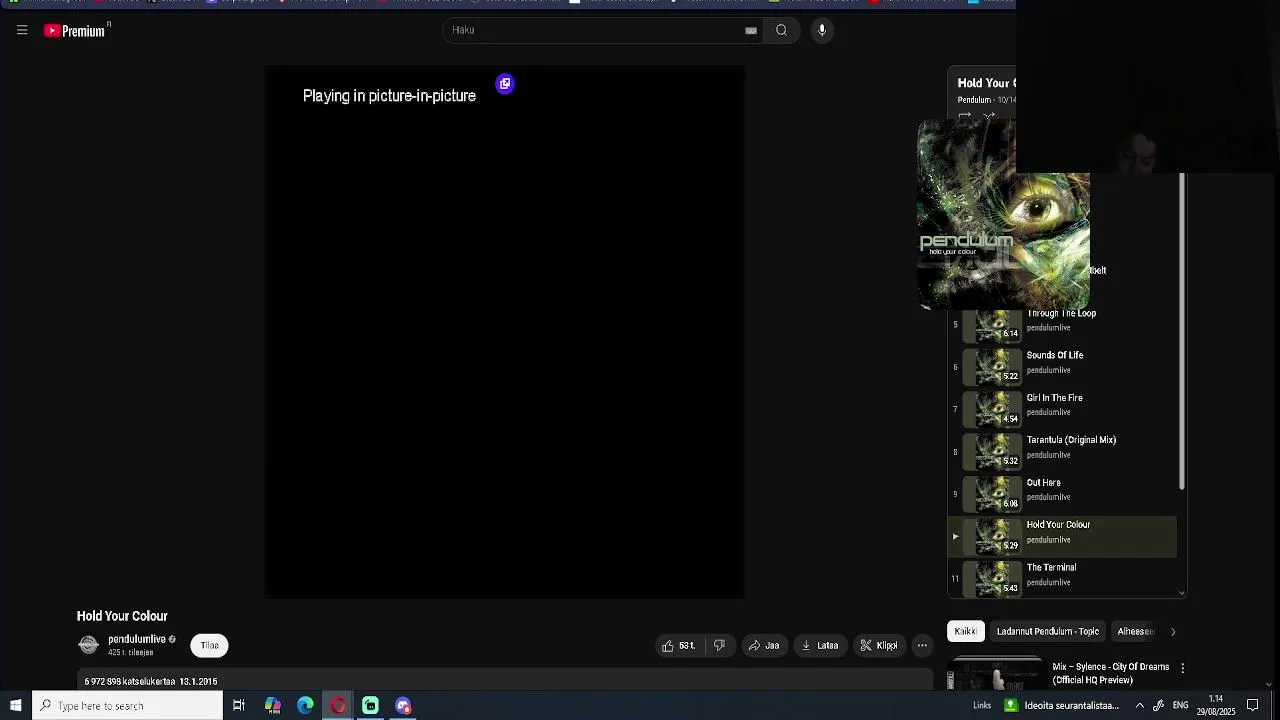Download the video with Lataa

pos(820,646)
